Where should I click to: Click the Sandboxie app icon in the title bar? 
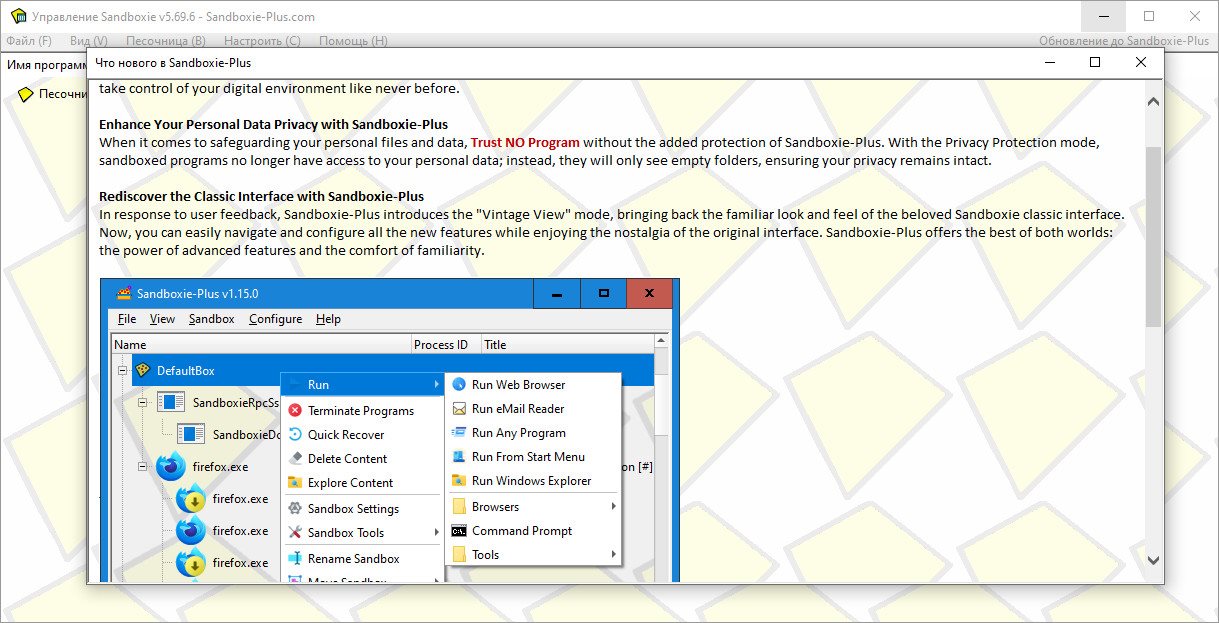tap(17, 16)
